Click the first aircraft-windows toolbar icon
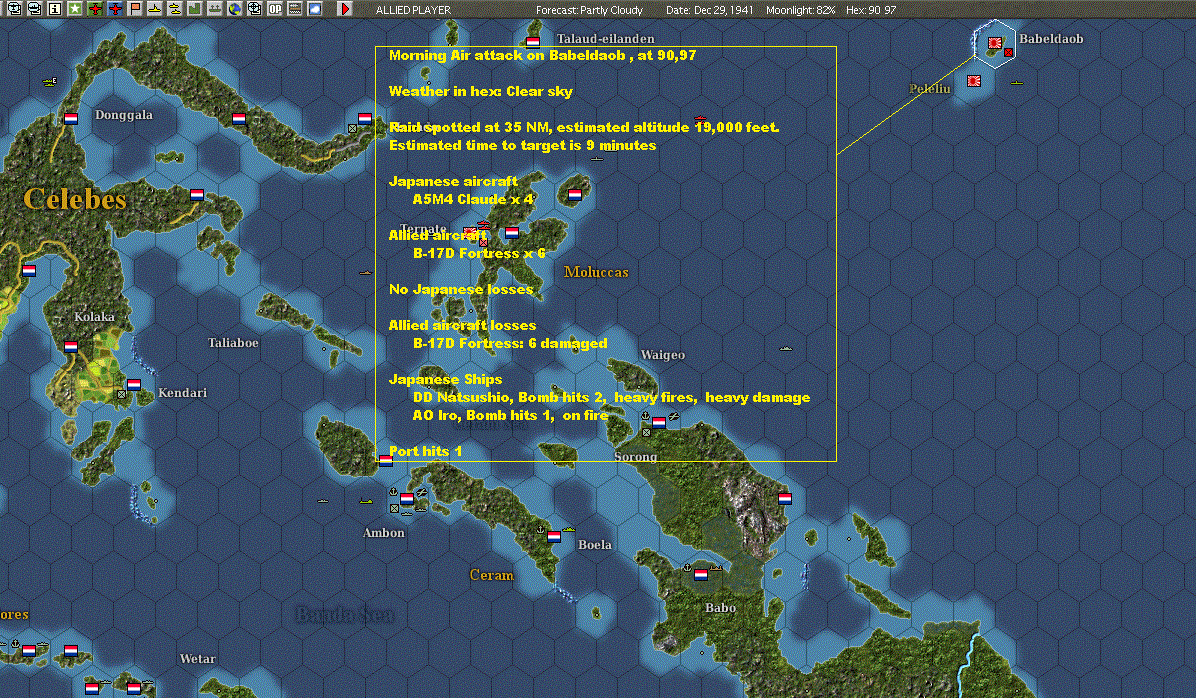This screenshot has width=1196, height=698. (x=14, y=9)
